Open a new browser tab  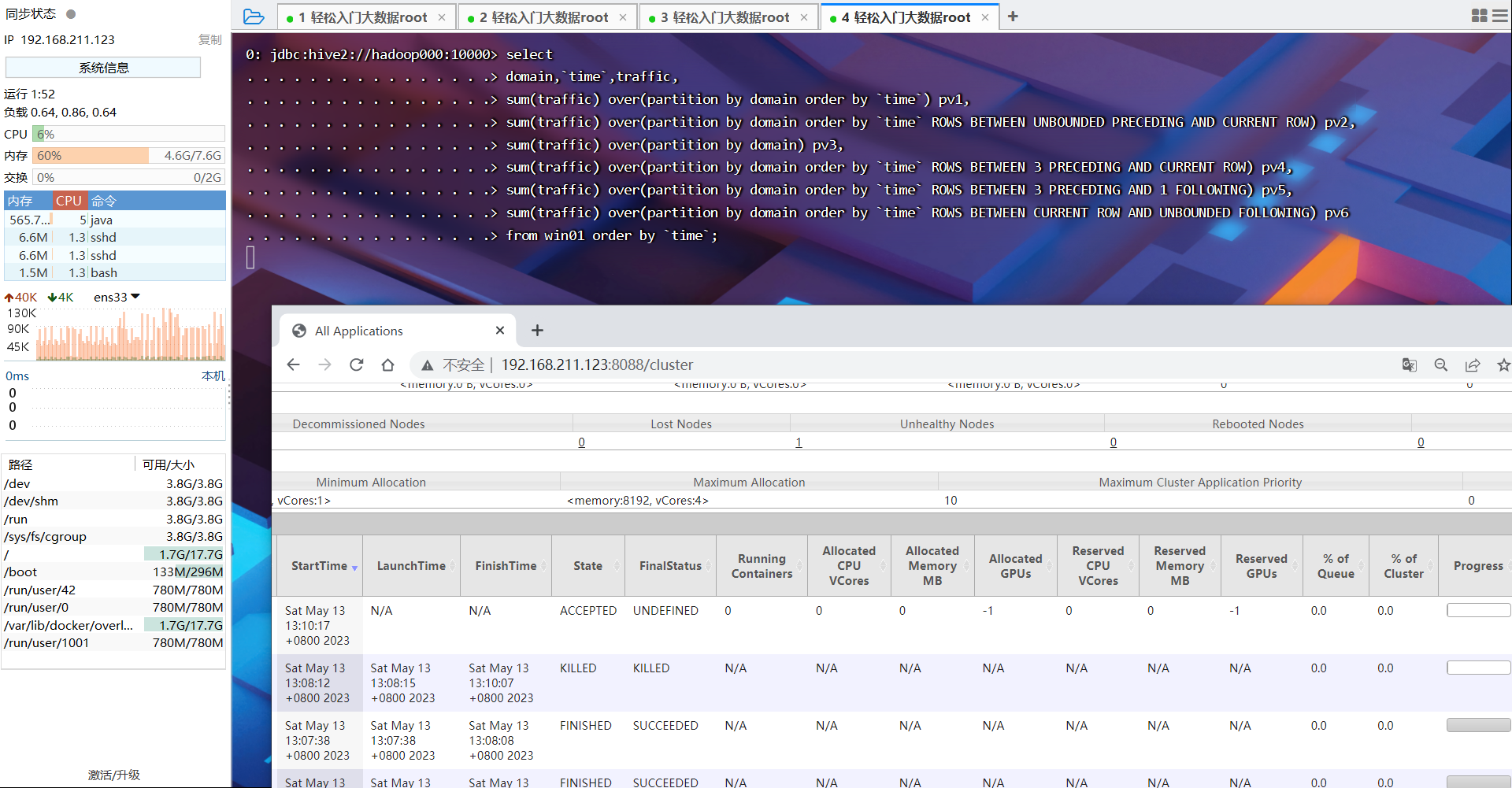537,331
